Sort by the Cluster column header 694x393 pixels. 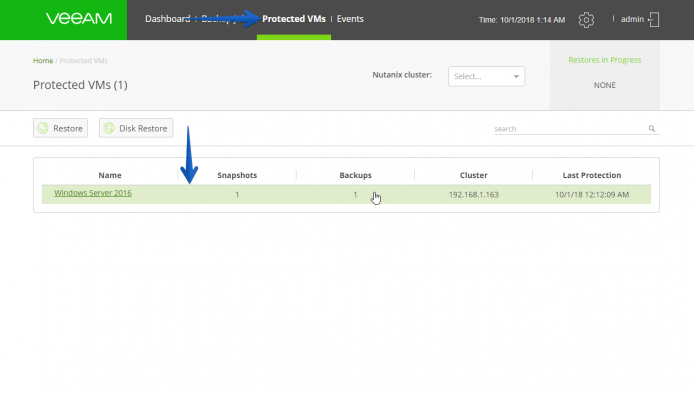point(474,175)
